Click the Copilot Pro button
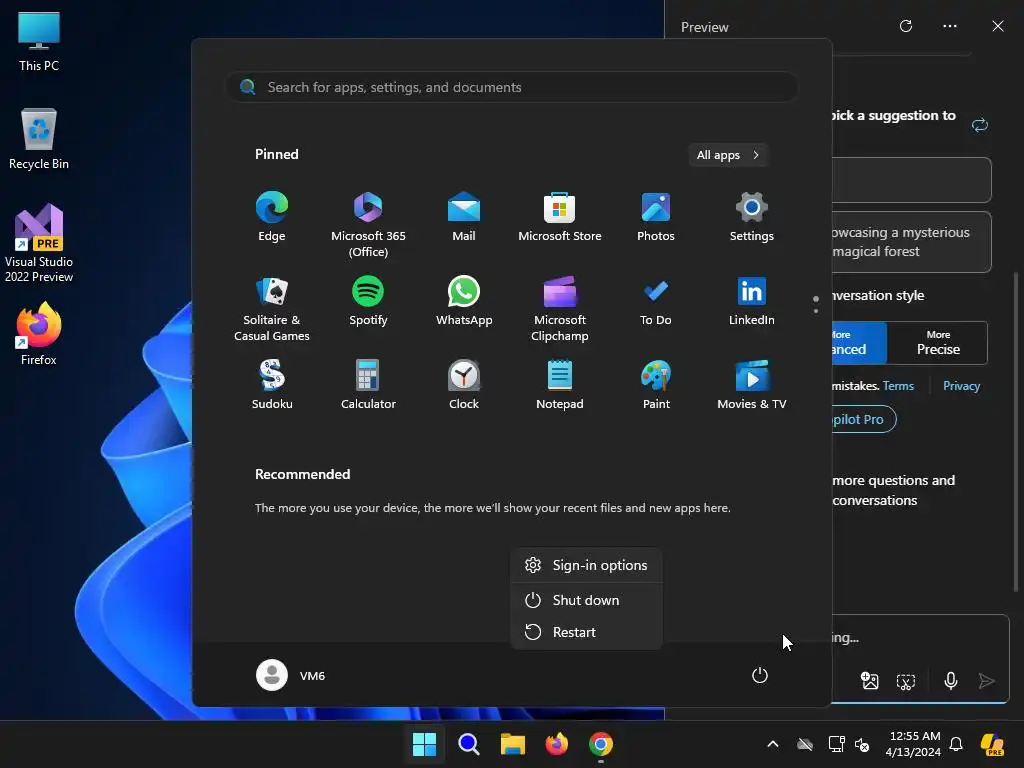Screen dimensions: 1024x768 (863, 419)
